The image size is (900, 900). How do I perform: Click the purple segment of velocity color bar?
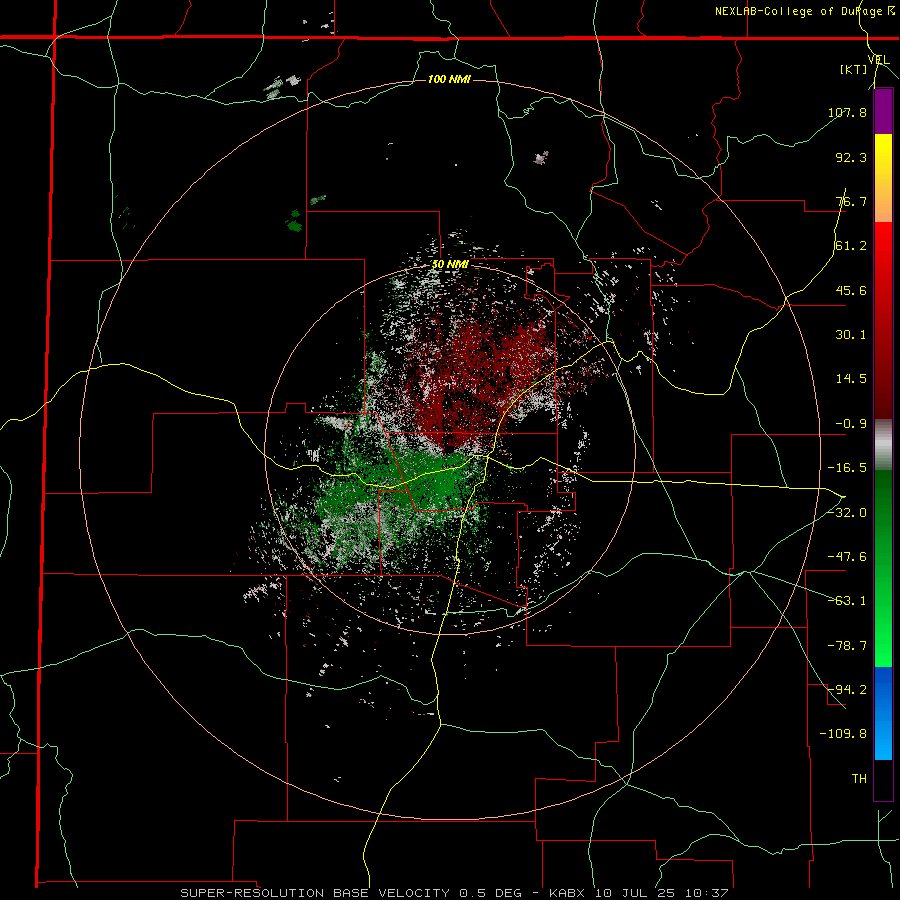(883, 111)
